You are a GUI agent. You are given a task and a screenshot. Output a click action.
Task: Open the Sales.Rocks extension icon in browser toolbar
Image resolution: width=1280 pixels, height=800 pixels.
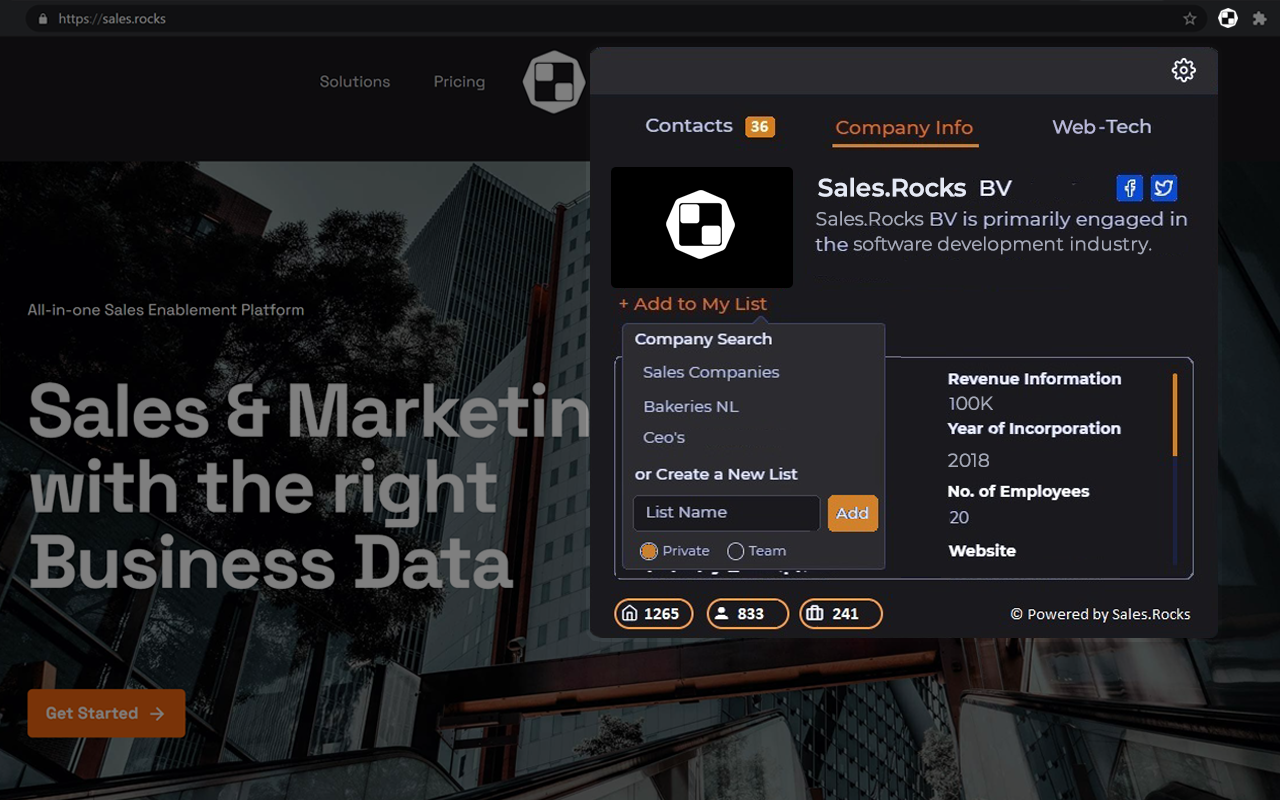1227,18
